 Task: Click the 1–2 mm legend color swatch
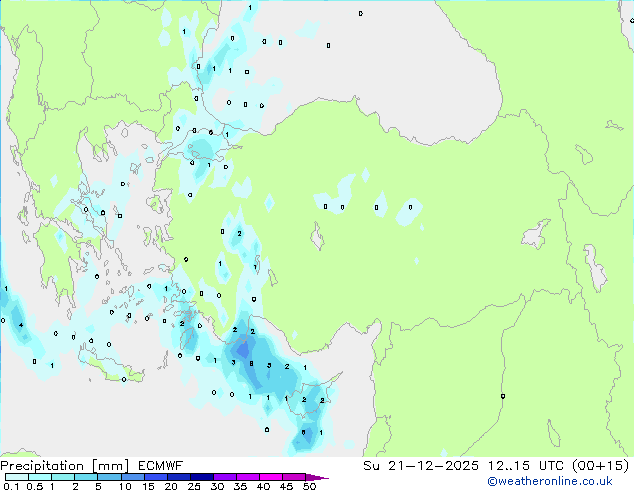[x=63, y=477]
